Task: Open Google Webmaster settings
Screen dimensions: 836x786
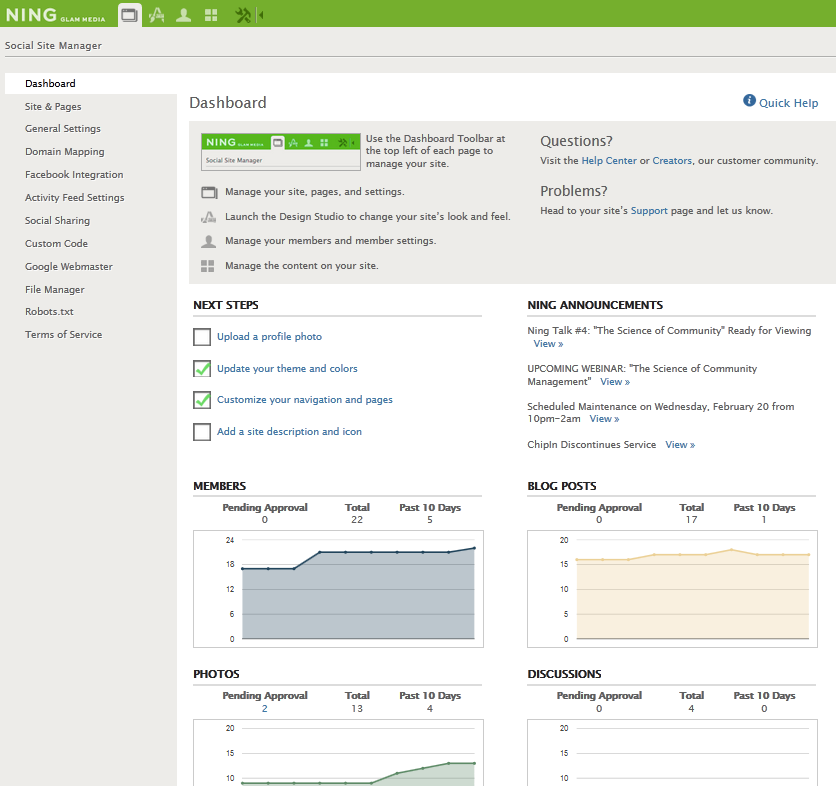Action: (68, 266)
